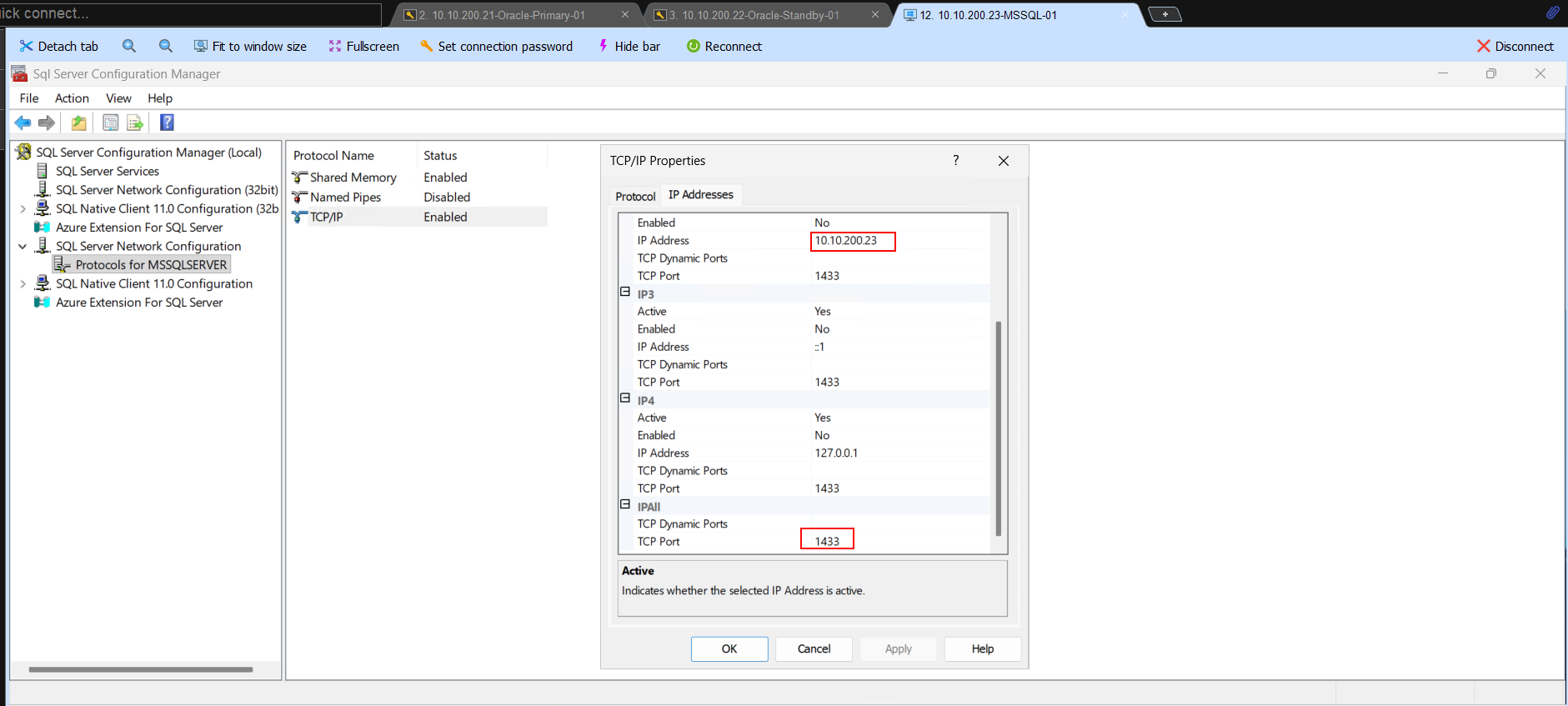1568x706 pixels.
Task: Collapse the IP3 section
Action: 625,293
